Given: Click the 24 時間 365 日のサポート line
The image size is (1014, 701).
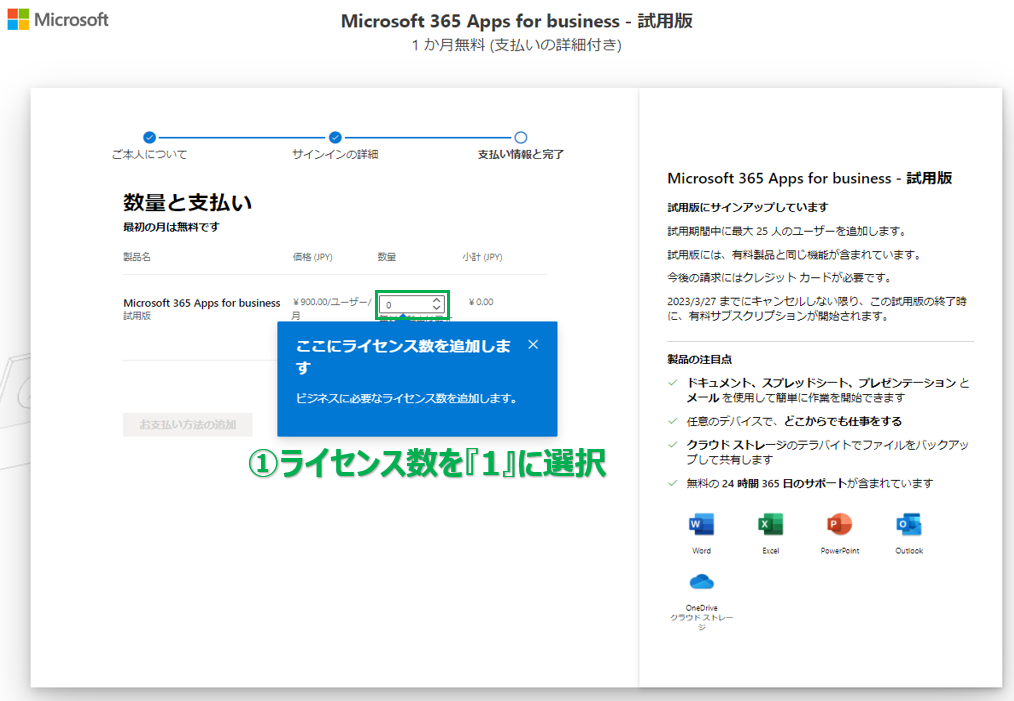Looking at the screenshot, I should 810,483.
